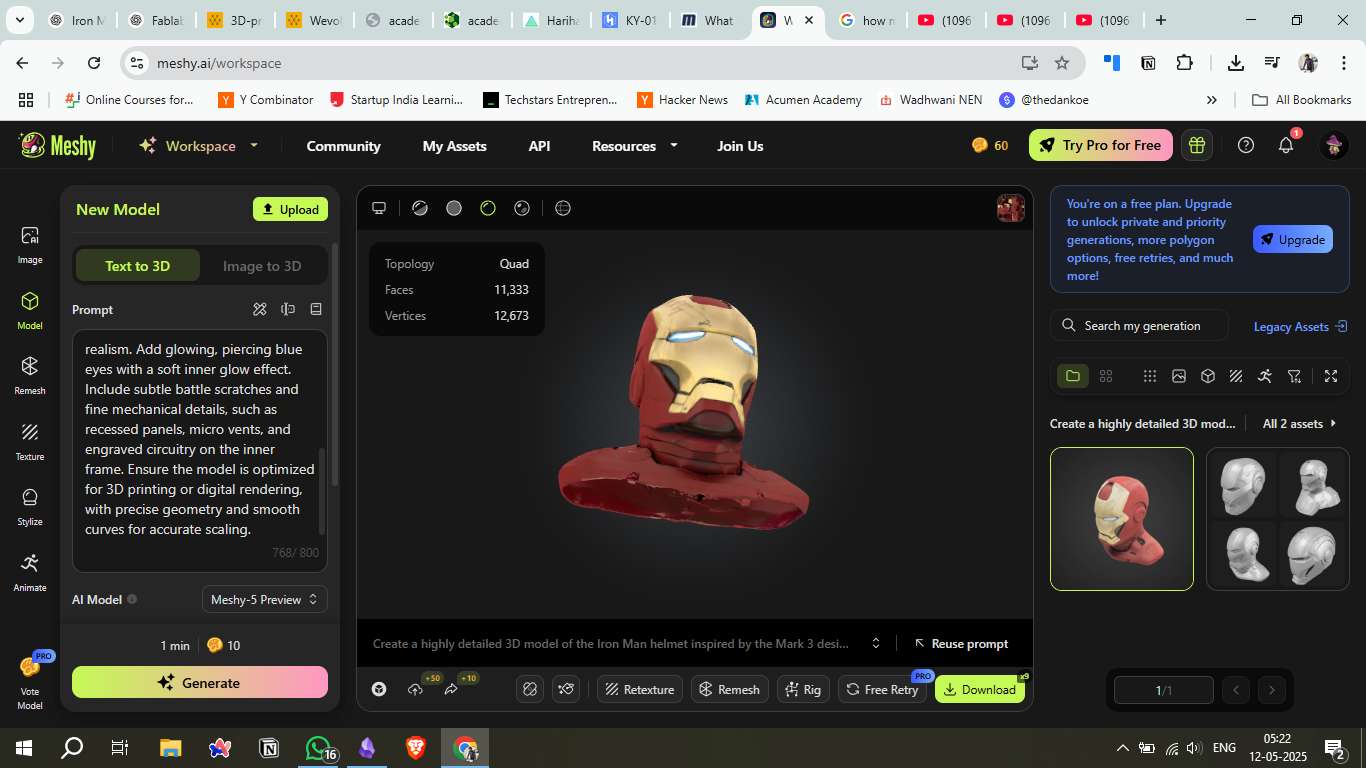Screen dimensions: 1366x768
Task: Click the Upload button
Action: click(290, 209)
